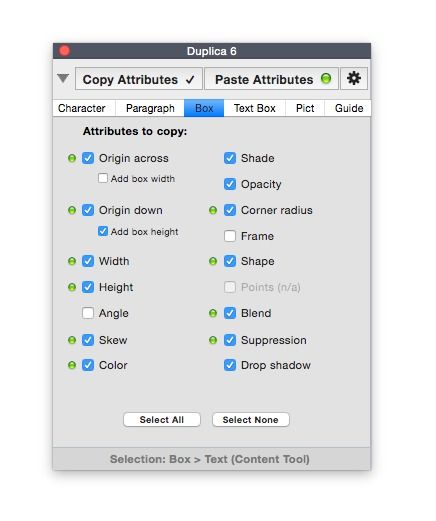Click green dot beside Origin across

[72, 158]
